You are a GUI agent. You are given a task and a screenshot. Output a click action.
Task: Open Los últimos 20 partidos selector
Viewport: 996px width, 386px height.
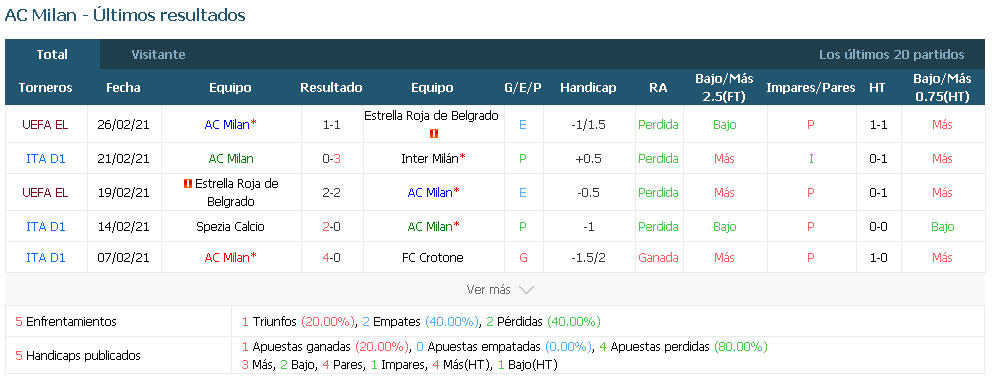point(891,55)
